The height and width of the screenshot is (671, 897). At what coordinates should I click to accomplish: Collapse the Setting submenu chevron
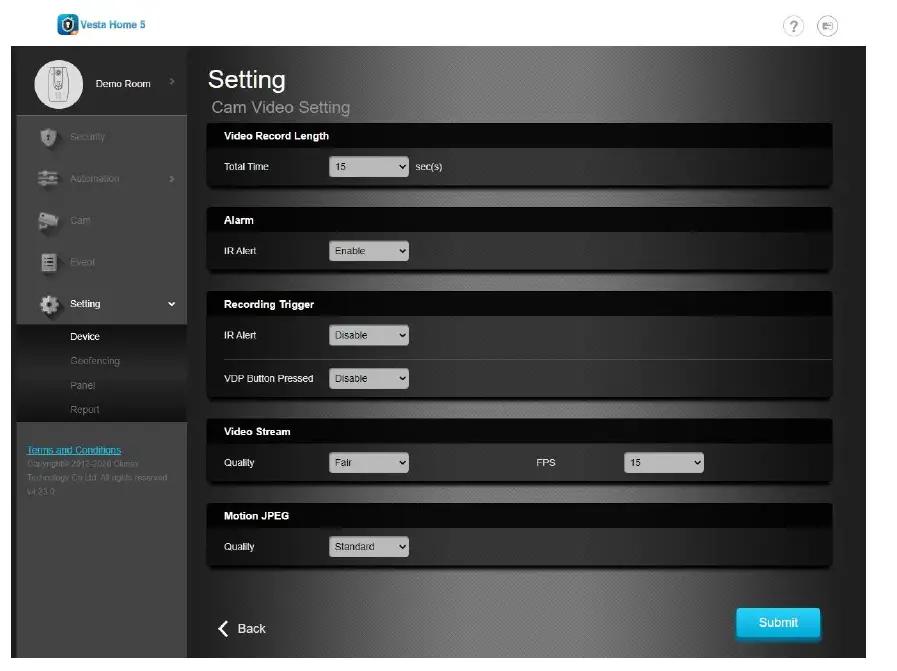coord(172,304)
